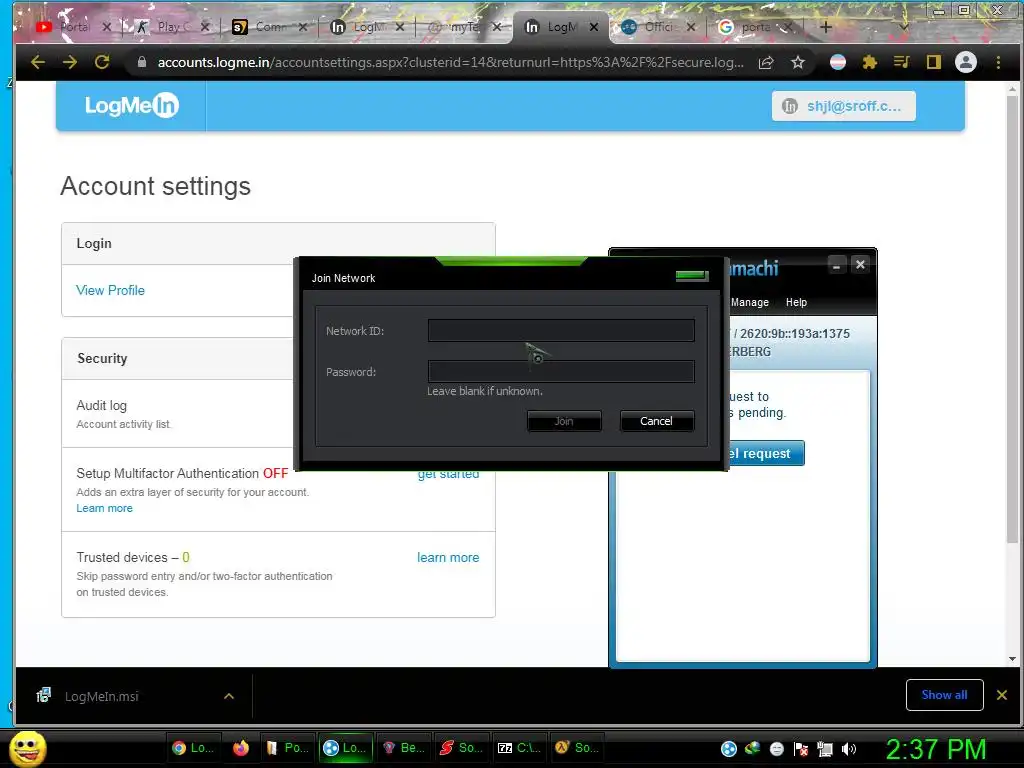Open the Chrome profile avatar

966,63
